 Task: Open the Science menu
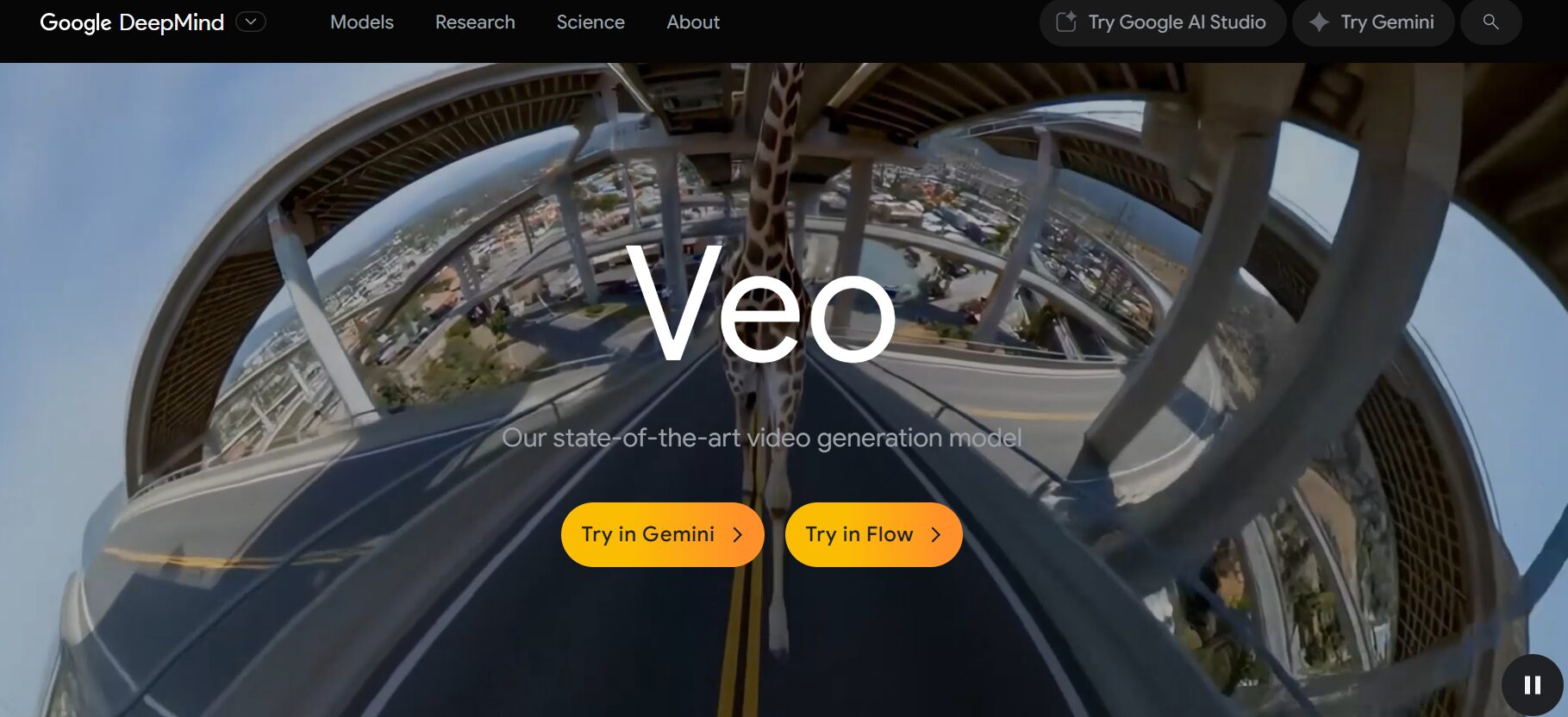(590, 22)
